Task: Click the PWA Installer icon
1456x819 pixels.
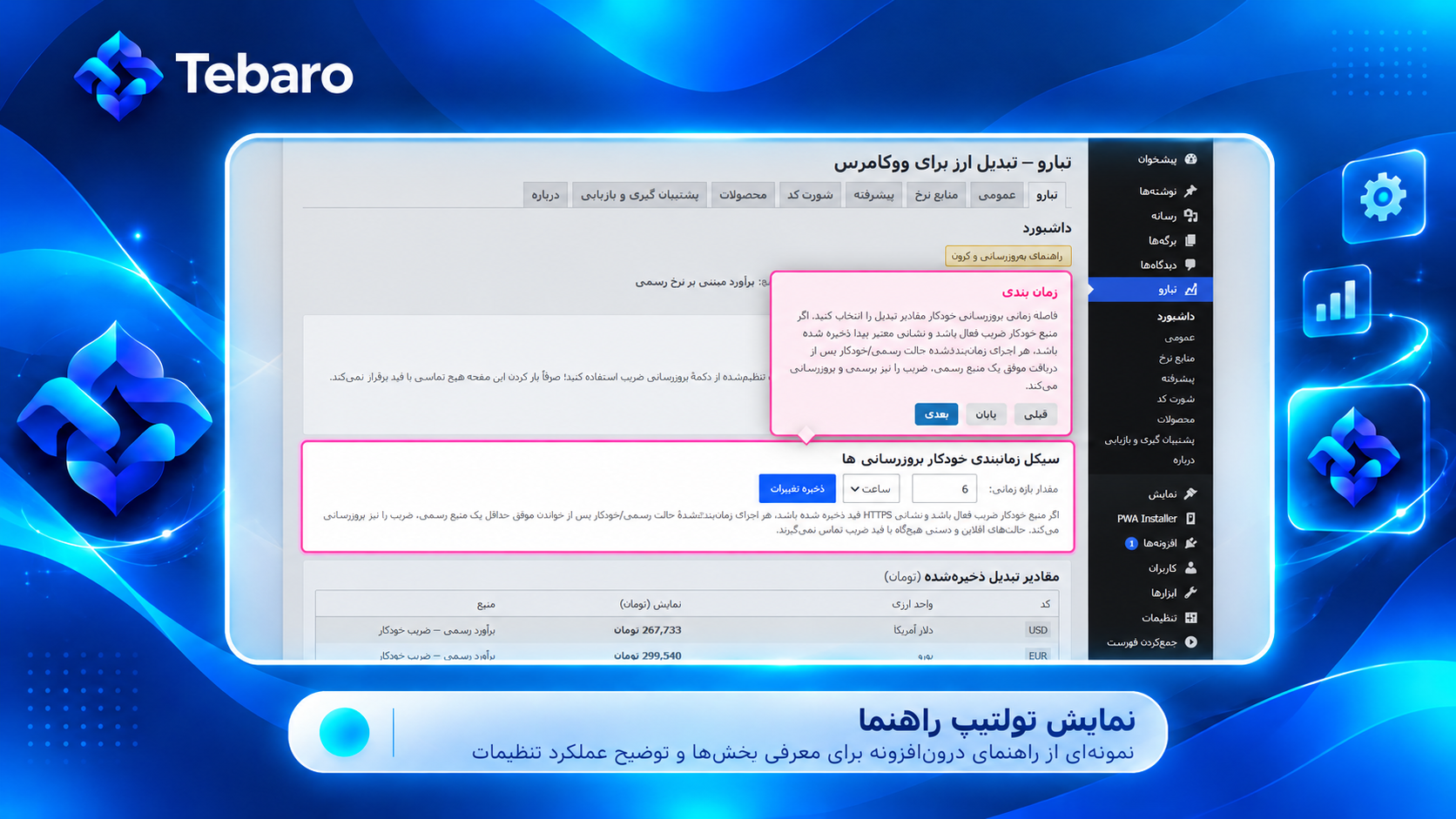Action: (1190, 518)
